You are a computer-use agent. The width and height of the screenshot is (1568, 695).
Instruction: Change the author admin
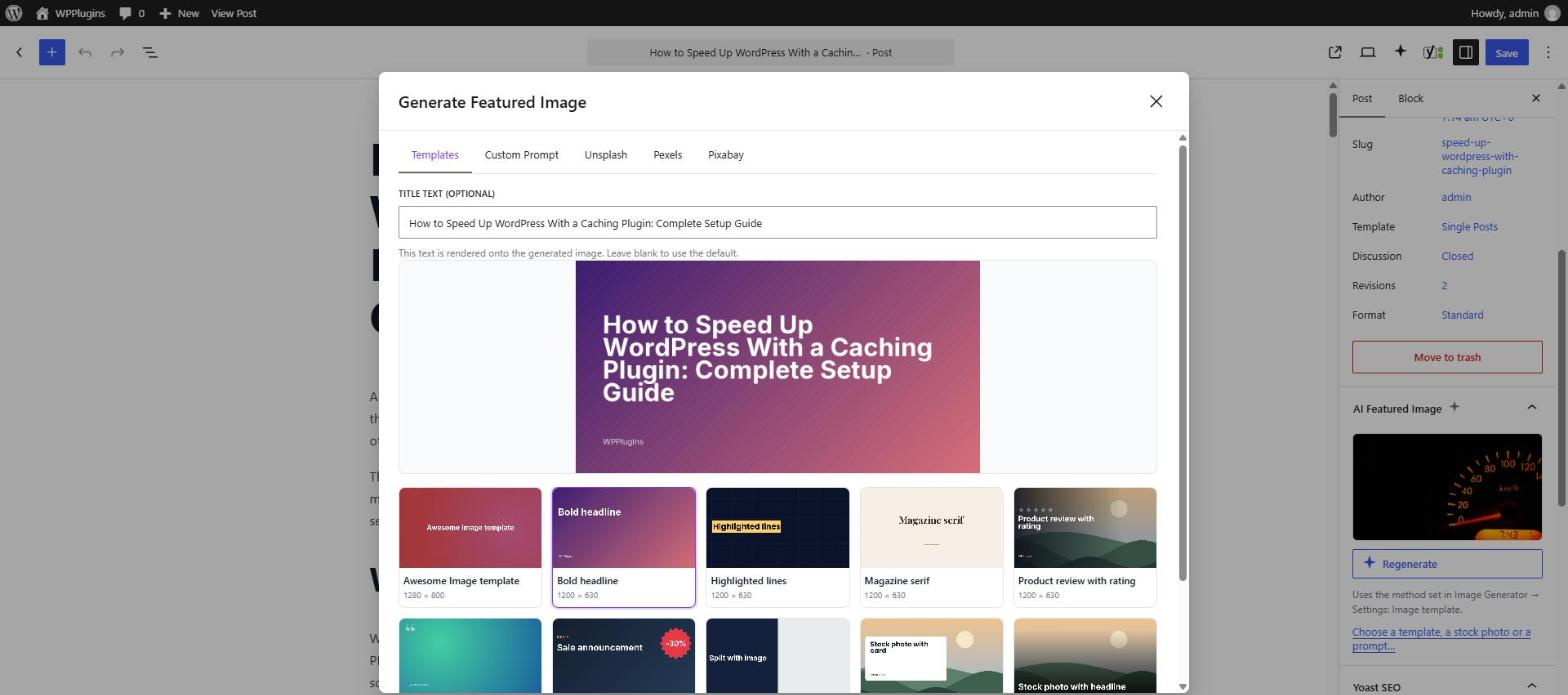click(x=1455, y=197)
